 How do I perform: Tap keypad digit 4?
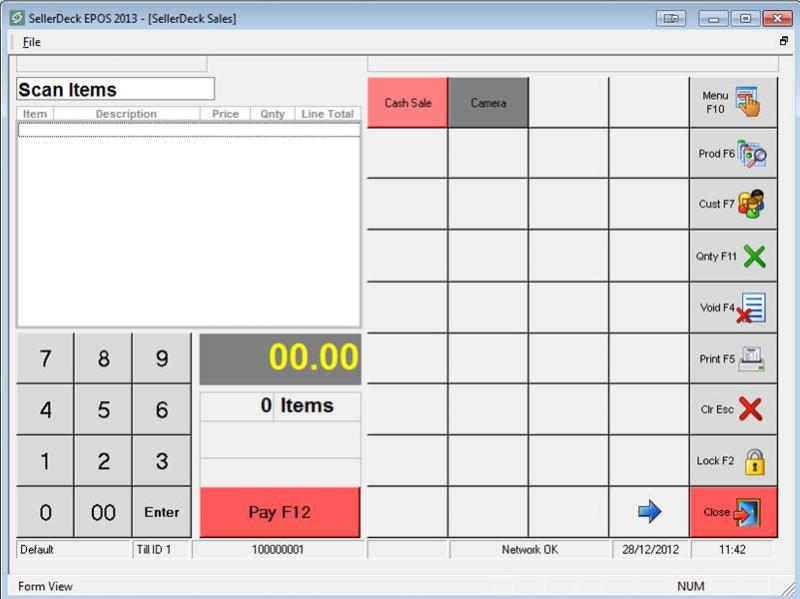tap(45, 410)
